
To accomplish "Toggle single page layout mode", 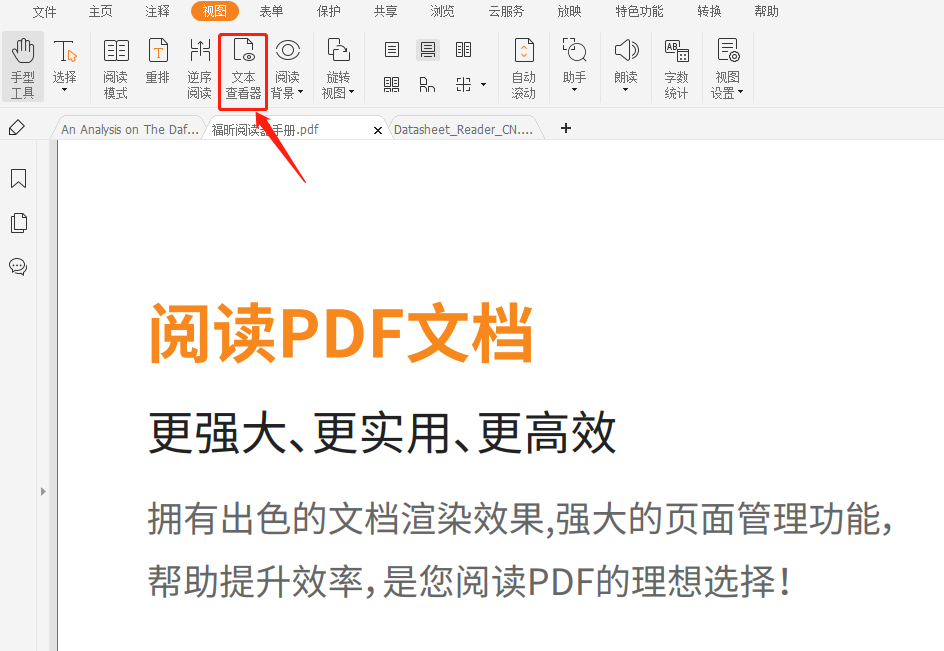I will pyautogui.click(x=392, y=49).
